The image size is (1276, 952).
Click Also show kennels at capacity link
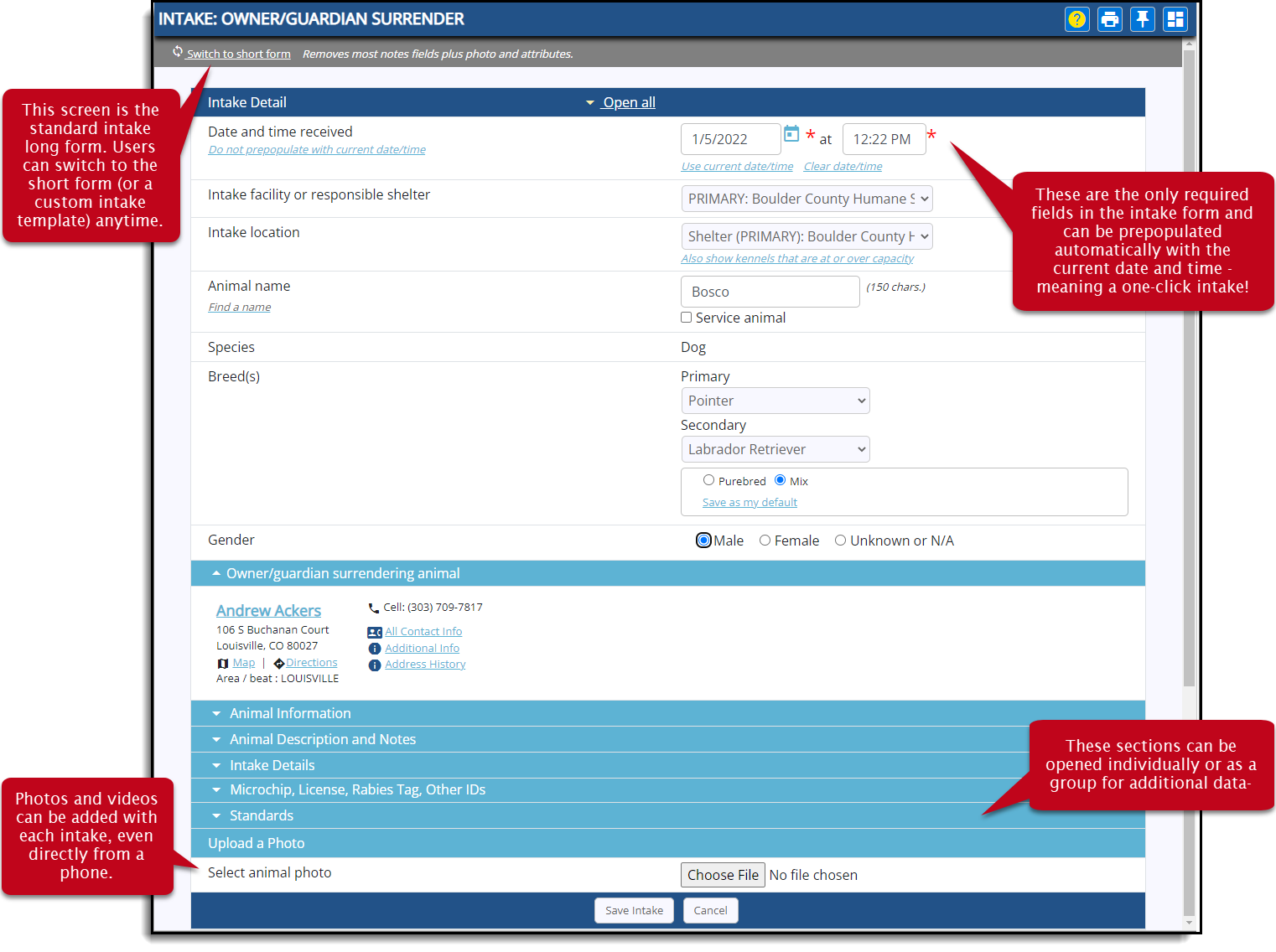point(797,259)
